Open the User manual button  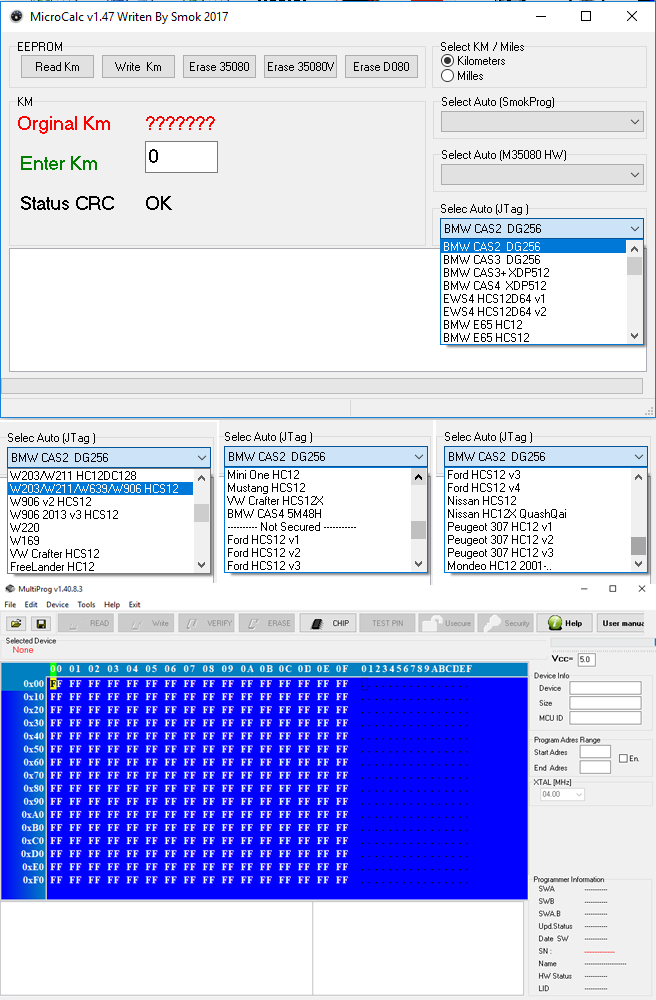pyautogui.click(x=620, y=623)
